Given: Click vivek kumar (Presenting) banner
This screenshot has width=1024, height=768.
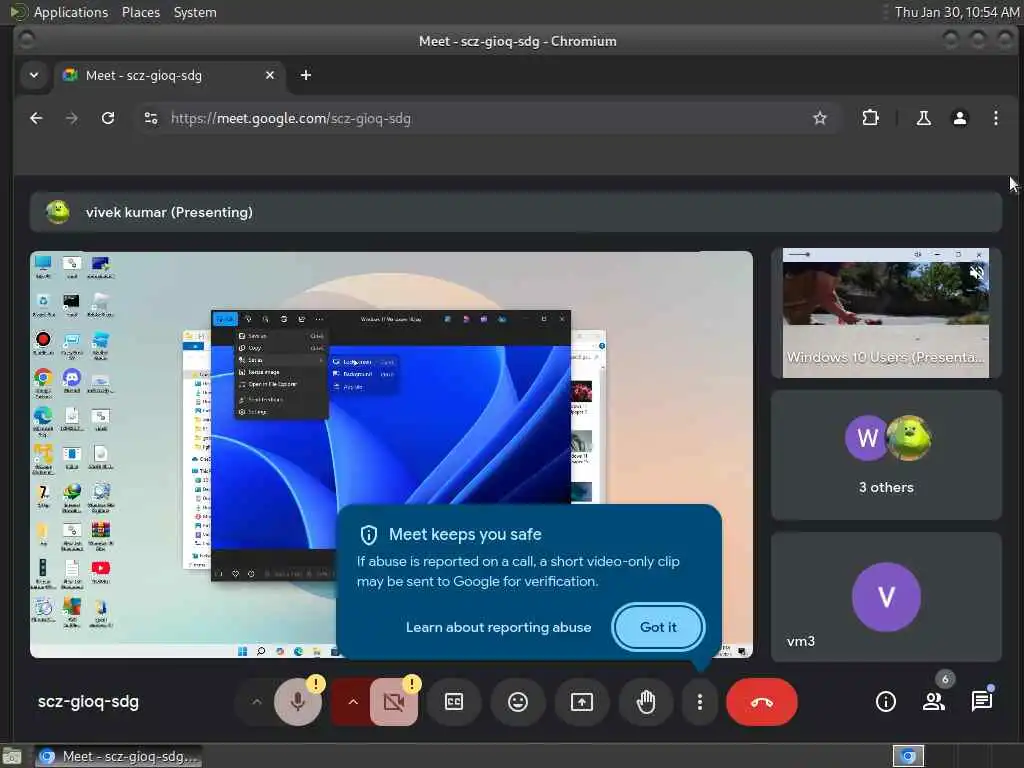Looking at the screenshot, I should click(516, 212).
